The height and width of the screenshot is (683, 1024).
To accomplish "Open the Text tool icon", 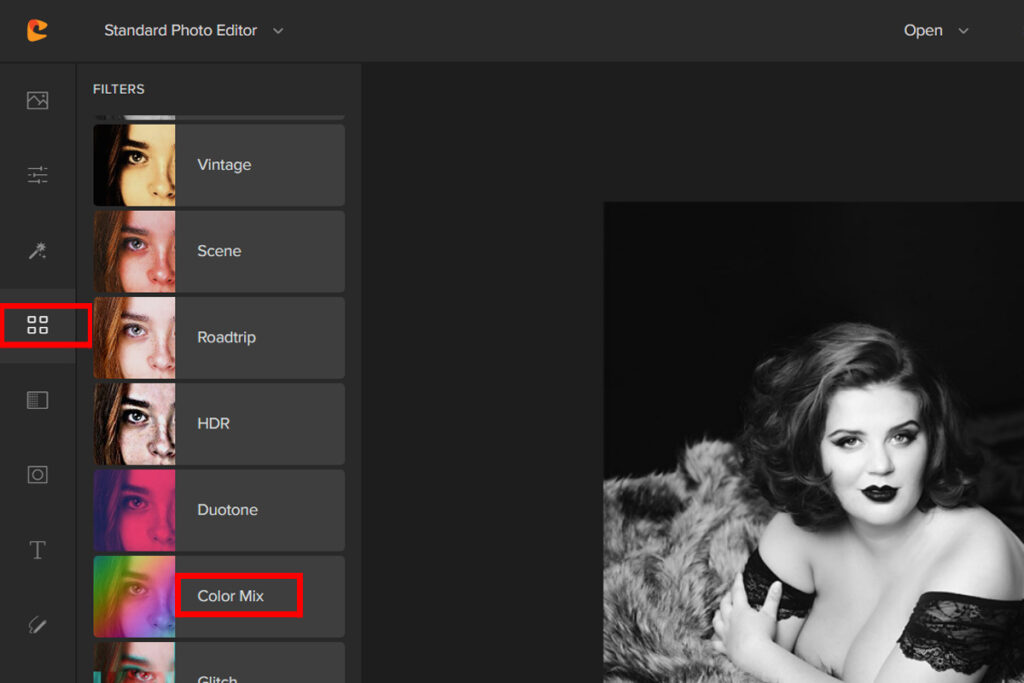I will 37,550.
